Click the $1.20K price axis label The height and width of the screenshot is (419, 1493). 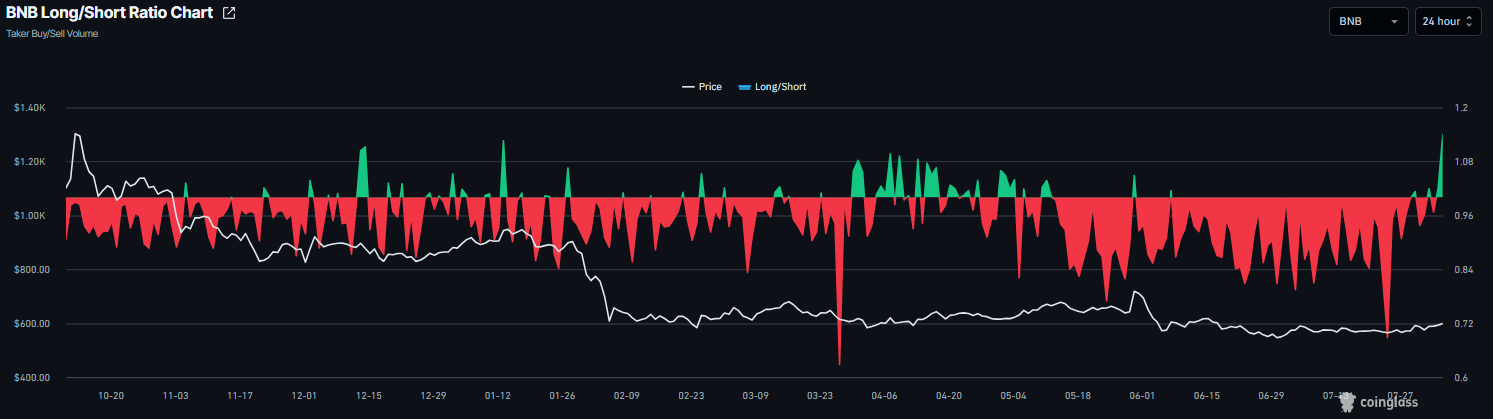(x=29, y=162)
